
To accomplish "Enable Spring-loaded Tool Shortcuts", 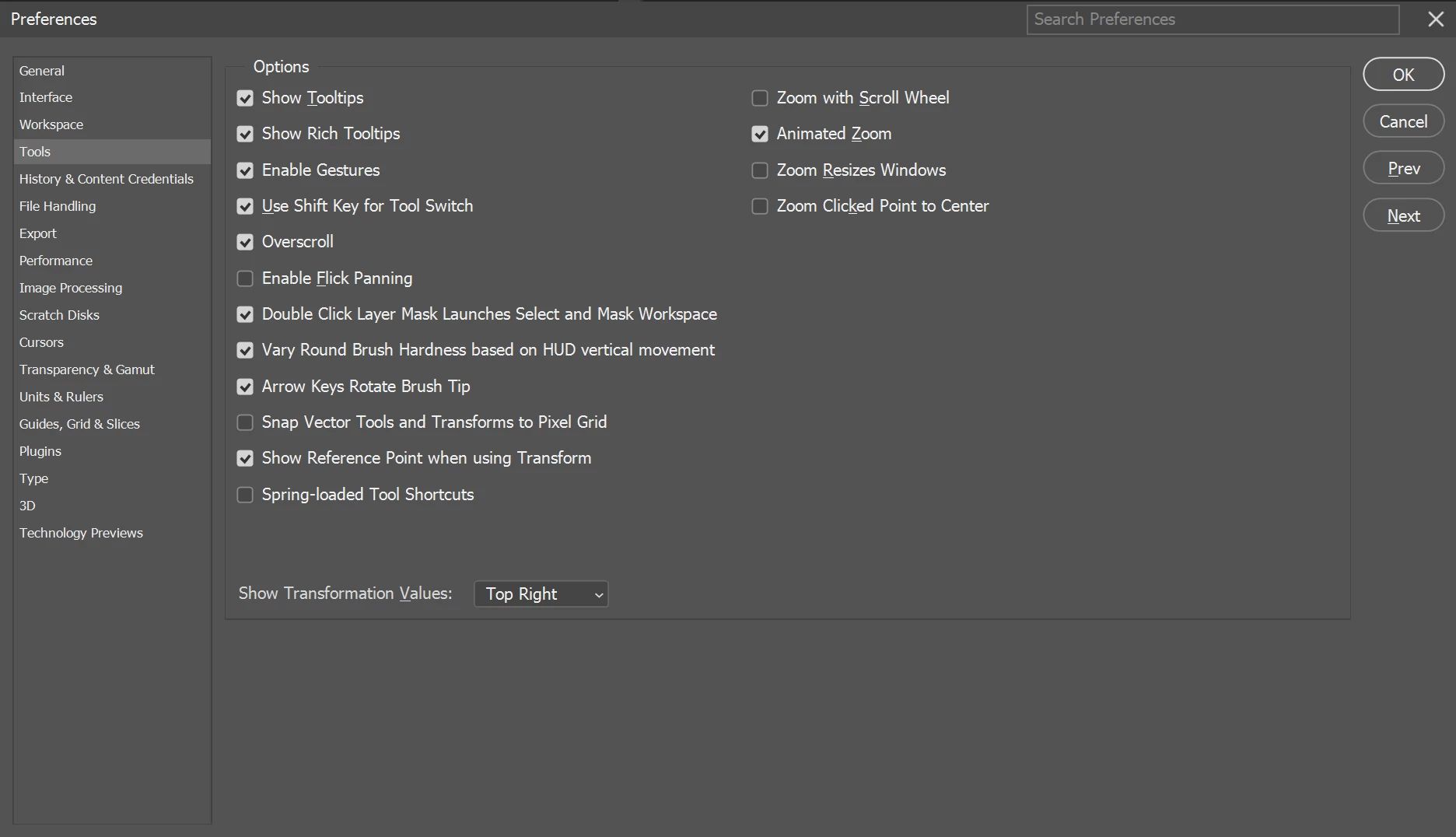I will (x=245, y=495).
